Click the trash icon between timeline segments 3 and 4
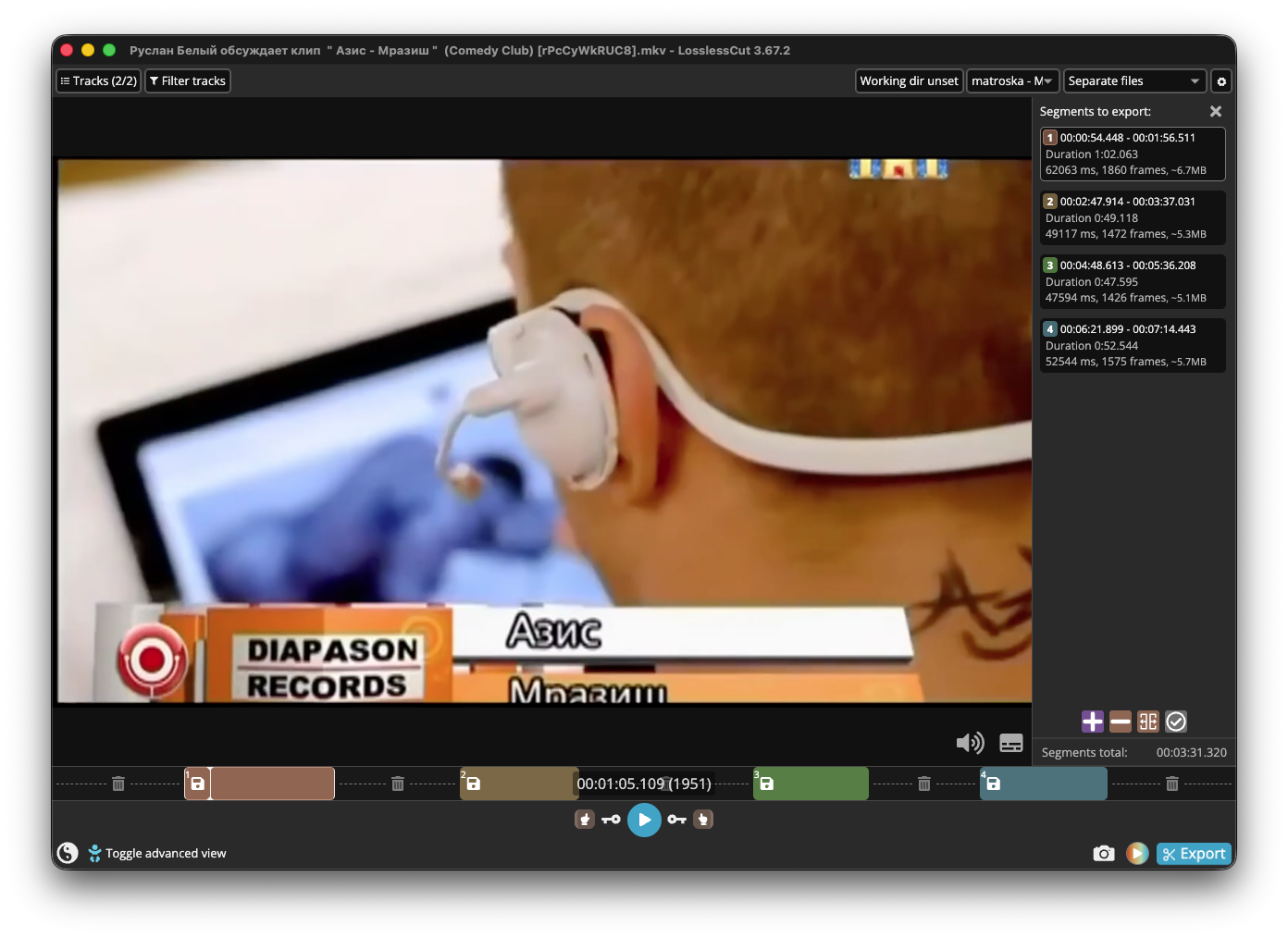 coord(924,784)
